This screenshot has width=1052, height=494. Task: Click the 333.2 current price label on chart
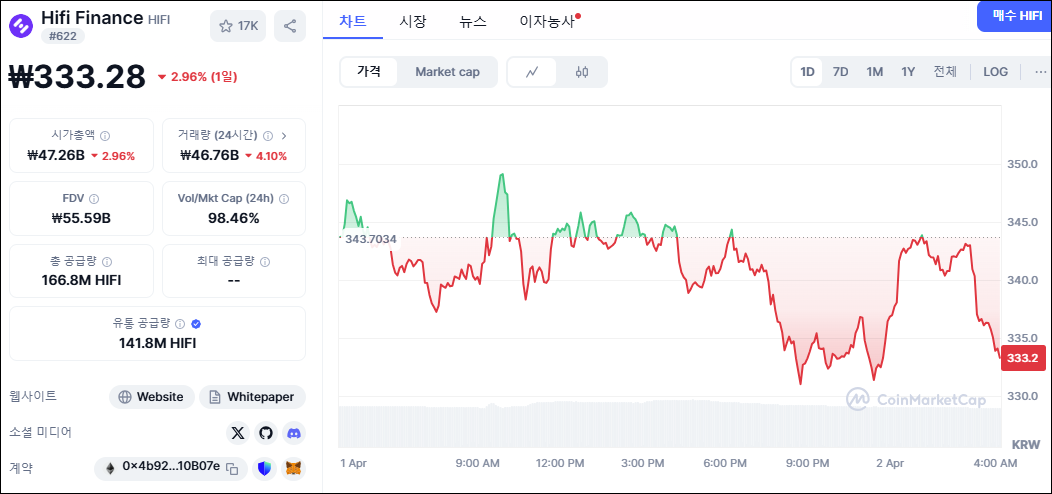pos(1022,359)
